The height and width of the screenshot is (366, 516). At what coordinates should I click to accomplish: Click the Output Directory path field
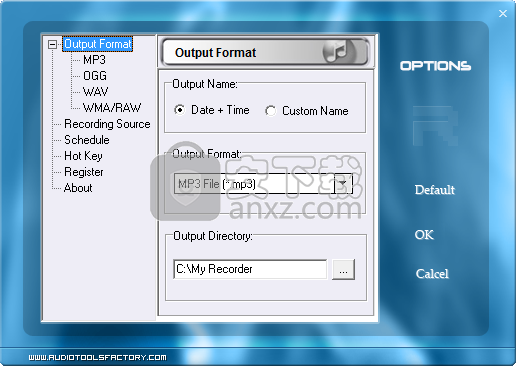click(250, 269)
